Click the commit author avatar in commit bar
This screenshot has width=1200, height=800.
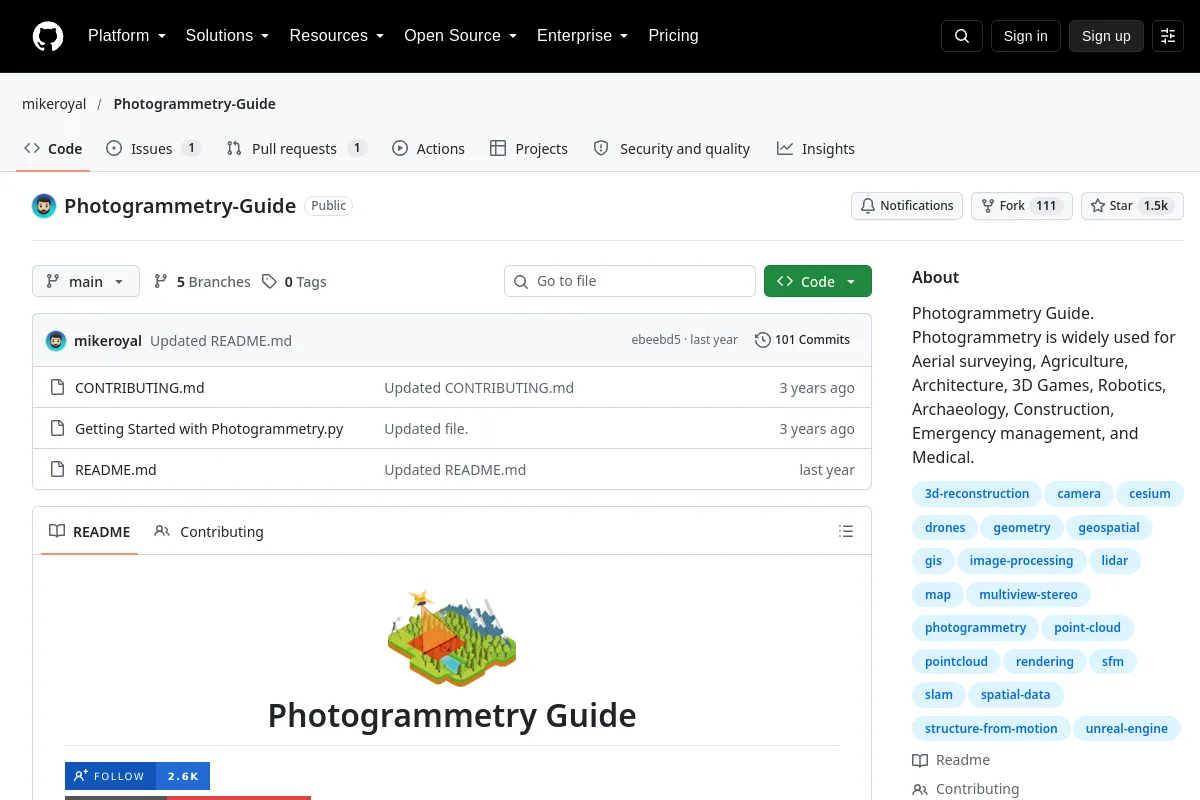[x=56, y=340]
